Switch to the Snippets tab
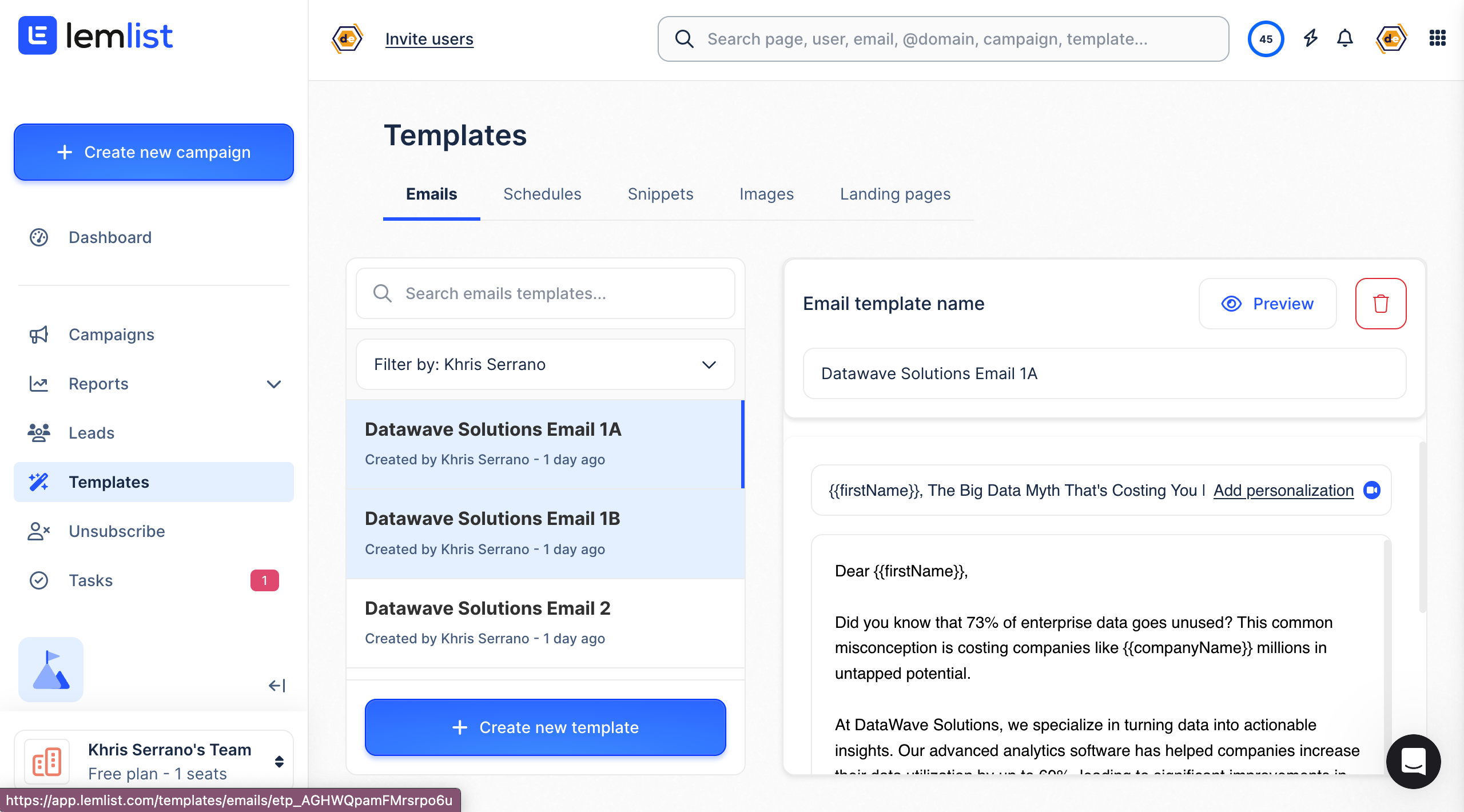Image resolution: width=1464 pixels, height=812 pixels. pos(660,194)
